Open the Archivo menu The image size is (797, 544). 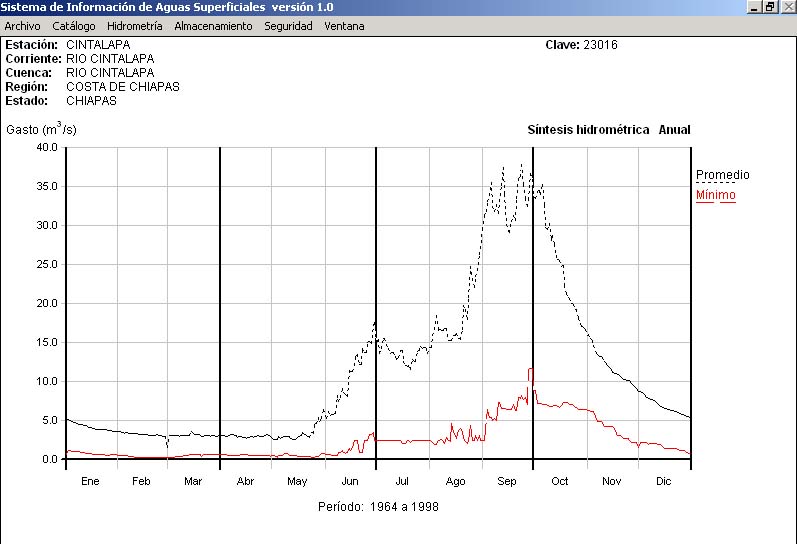coord(22,26)
